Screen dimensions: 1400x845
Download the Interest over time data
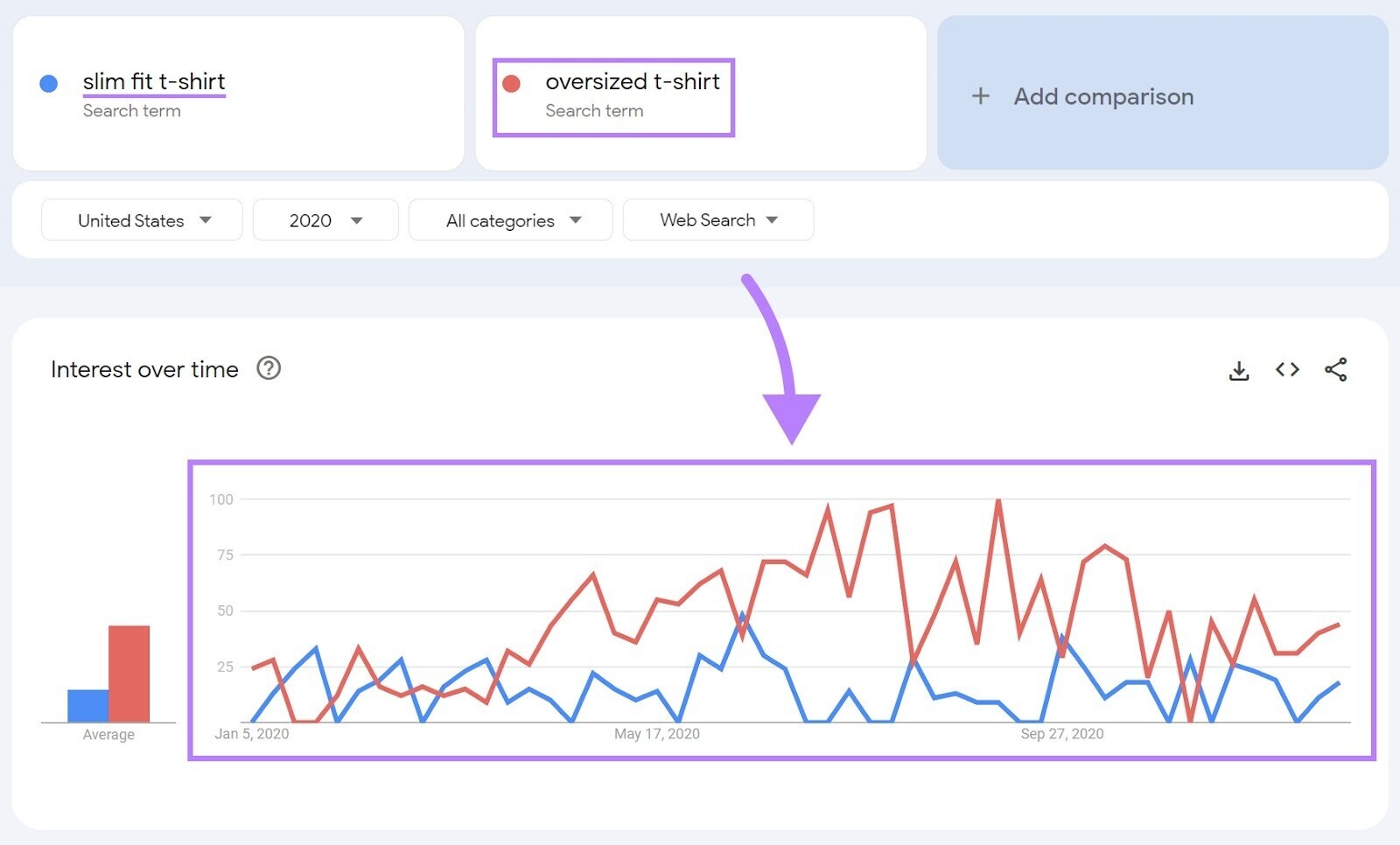point(1239,370)
